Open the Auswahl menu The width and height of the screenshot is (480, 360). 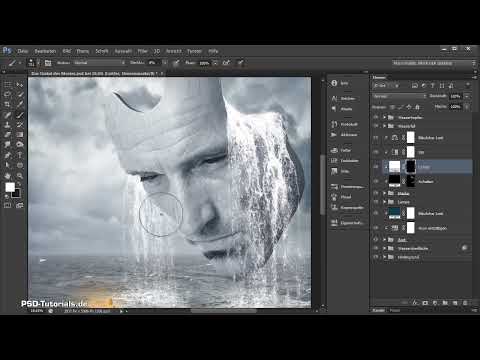coord(123,51)
